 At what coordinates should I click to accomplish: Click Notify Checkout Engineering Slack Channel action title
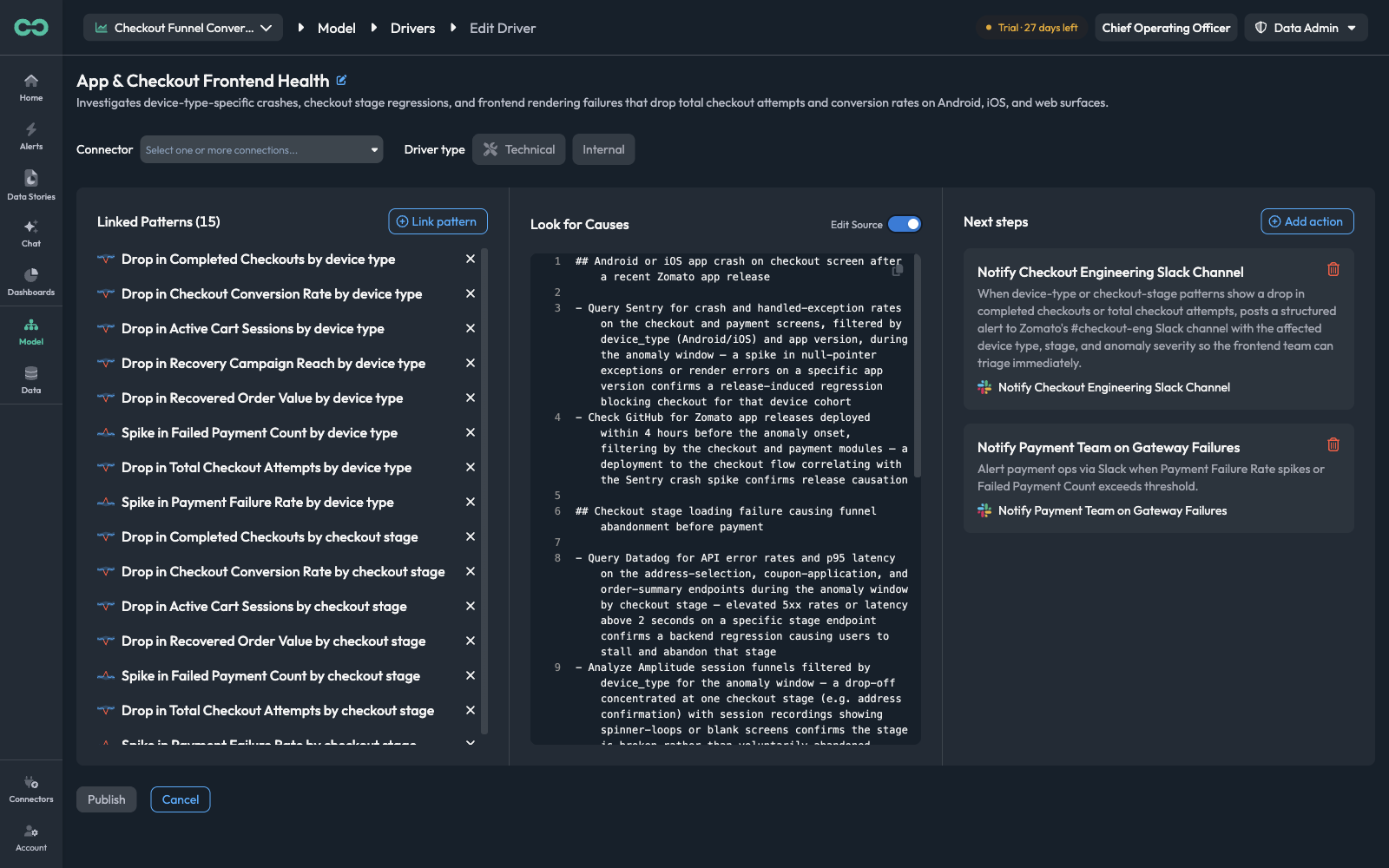pyautogui.click(x=1110, y=272)
